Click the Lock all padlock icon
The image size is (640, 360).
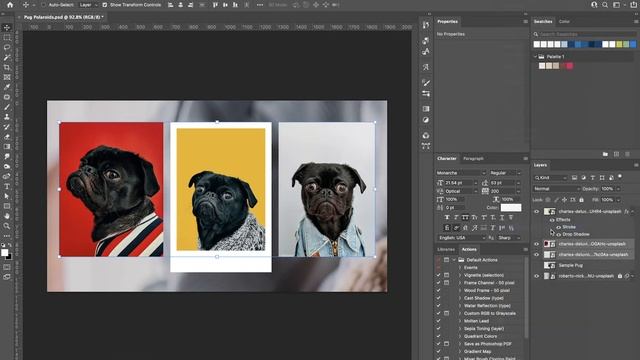(x=582, y=200)
